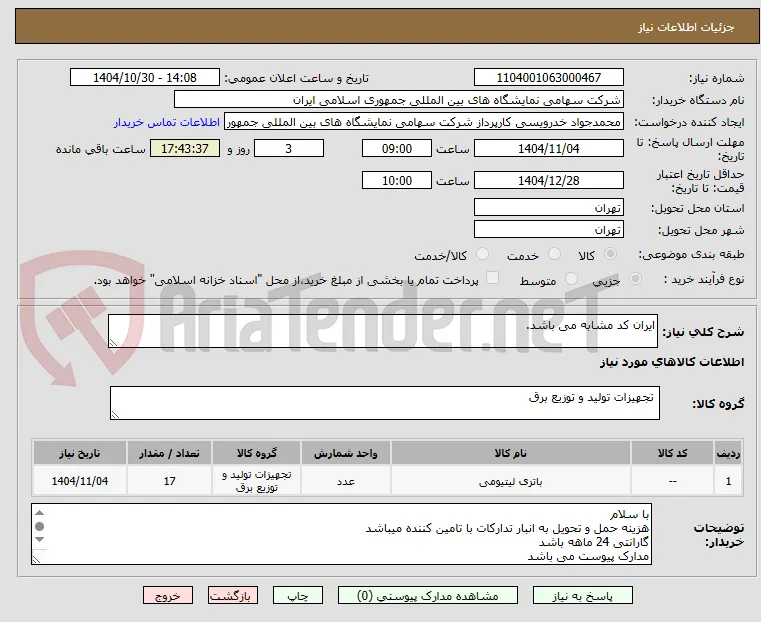
Task: Click the تاریخ نیاز column header
Action: 80,453
